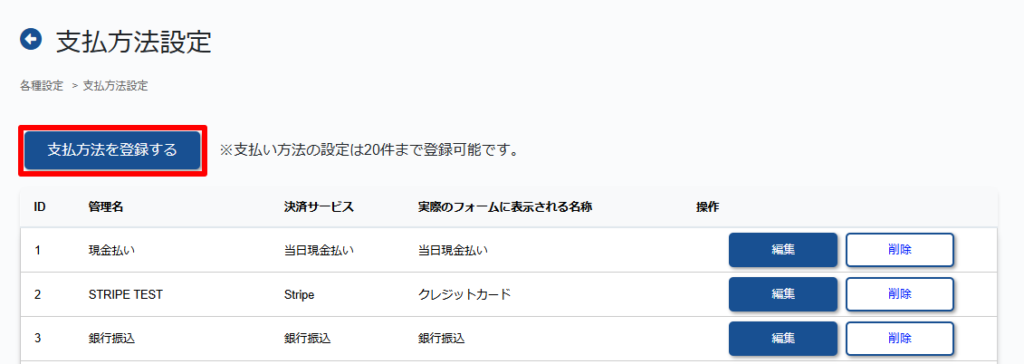Click the page title 支払方法設定
The width and height of the screenshot is (1024, 364).
(134, 42)
